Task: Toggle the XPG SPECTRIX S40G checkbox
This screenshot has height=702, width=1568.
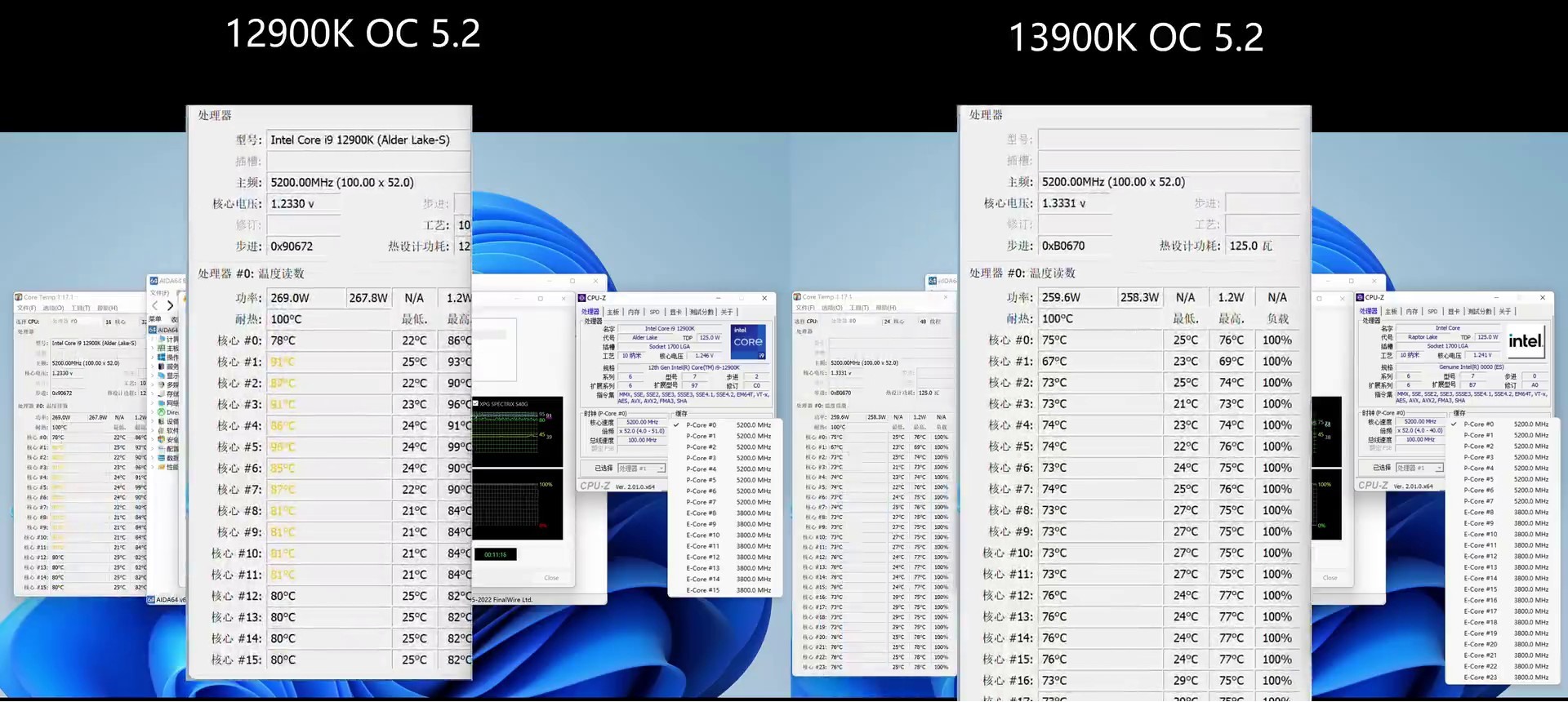Action: [476, 403]
